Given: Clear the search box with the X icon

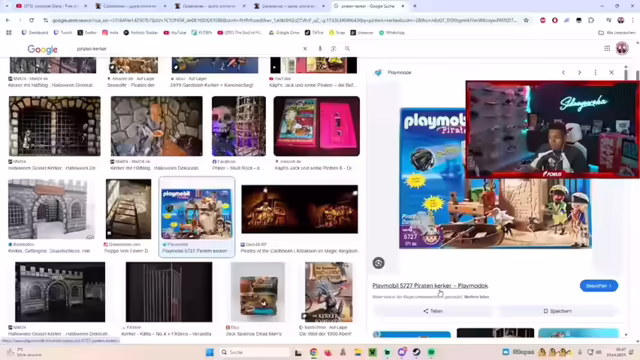Looking at the screenshot, I should pyautogui.click(x=305, y=49).
